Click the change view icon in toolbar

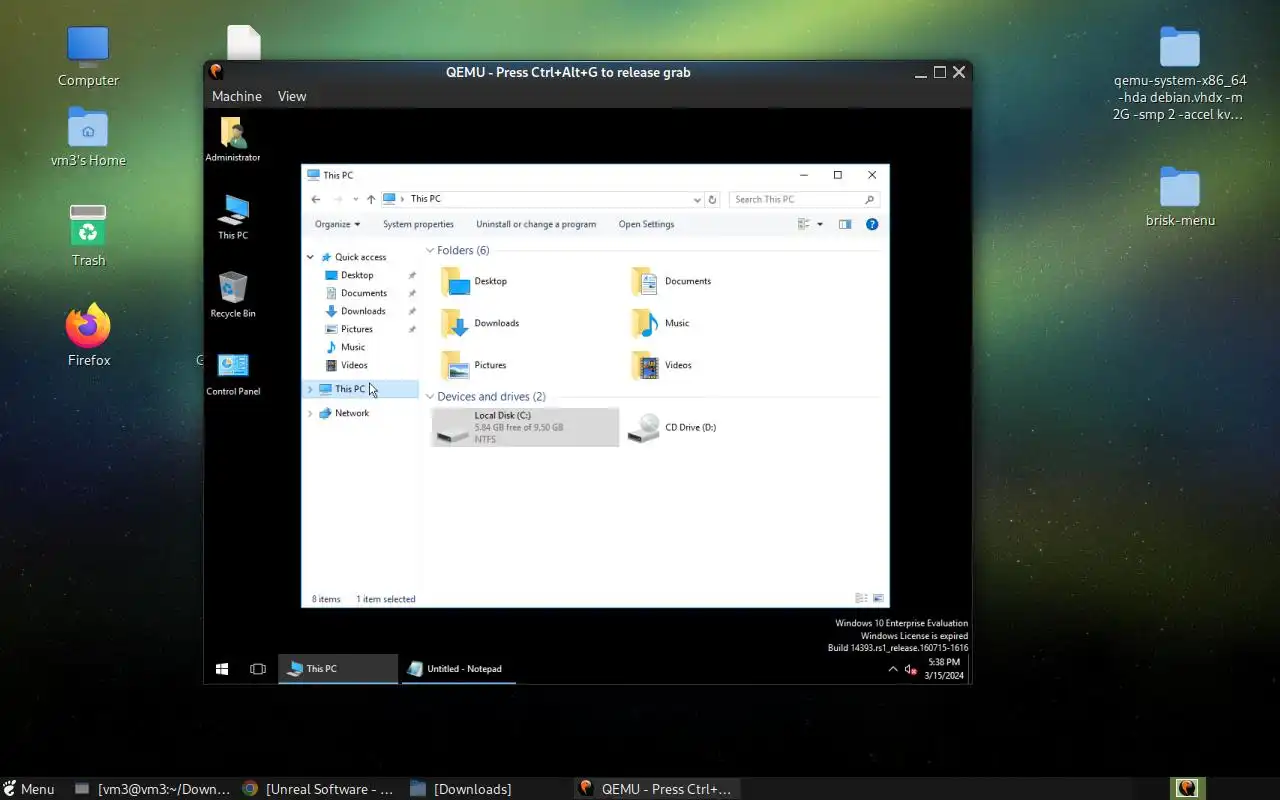(x=804, y=224)
